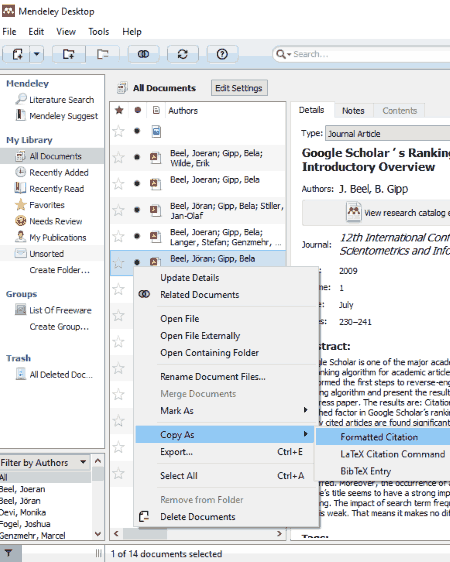Select Needs Review in sidebar

(x=49, y=221)
